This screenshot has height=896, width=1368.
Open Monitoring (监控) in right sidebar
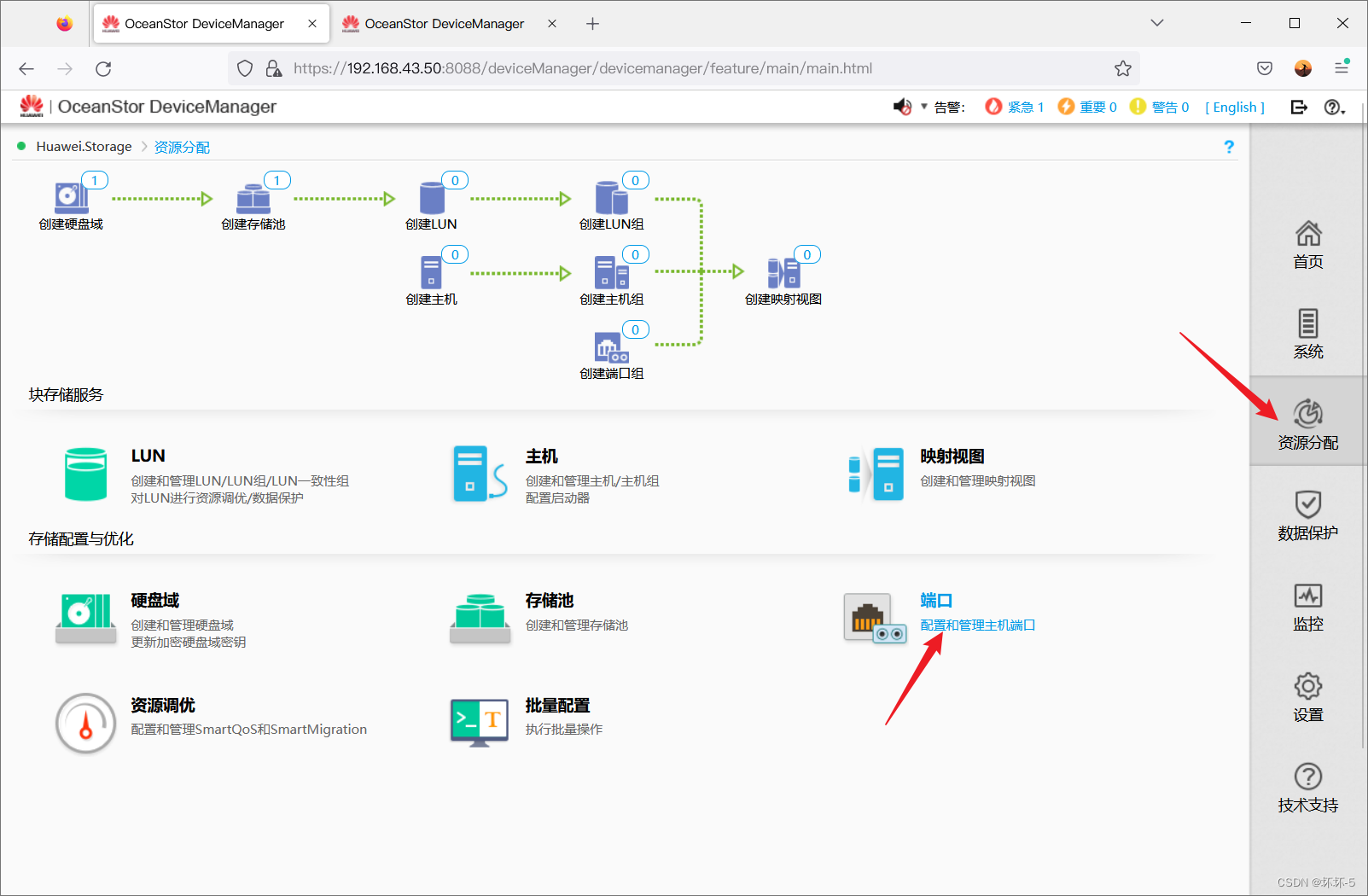[x=1308, y=607]
